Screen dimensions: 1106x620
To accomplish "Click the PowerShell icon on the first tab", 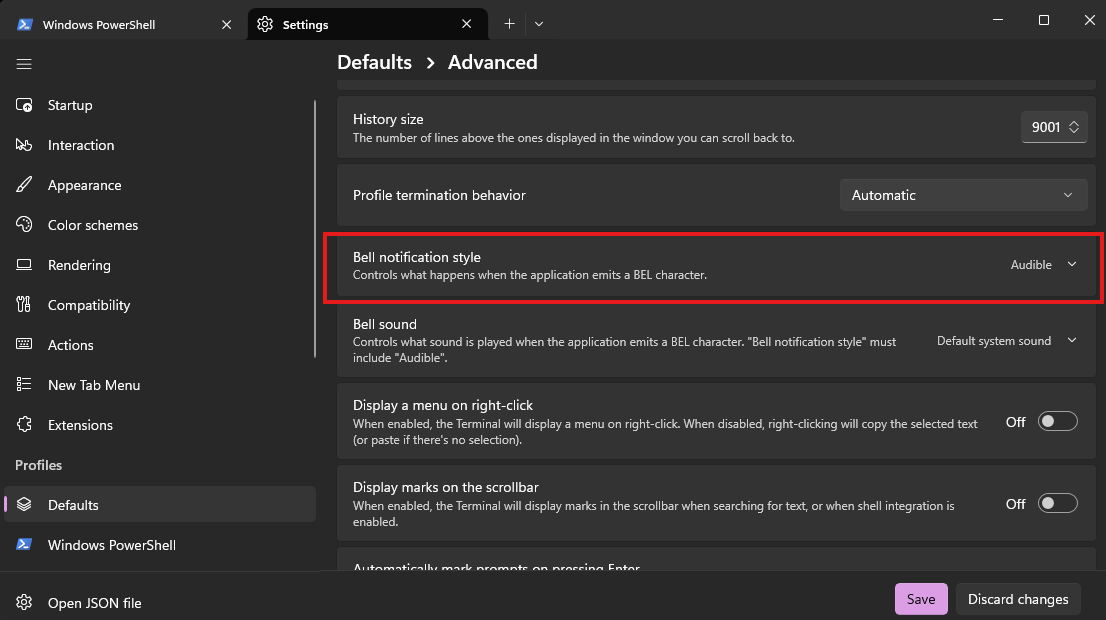I will 25,25.
